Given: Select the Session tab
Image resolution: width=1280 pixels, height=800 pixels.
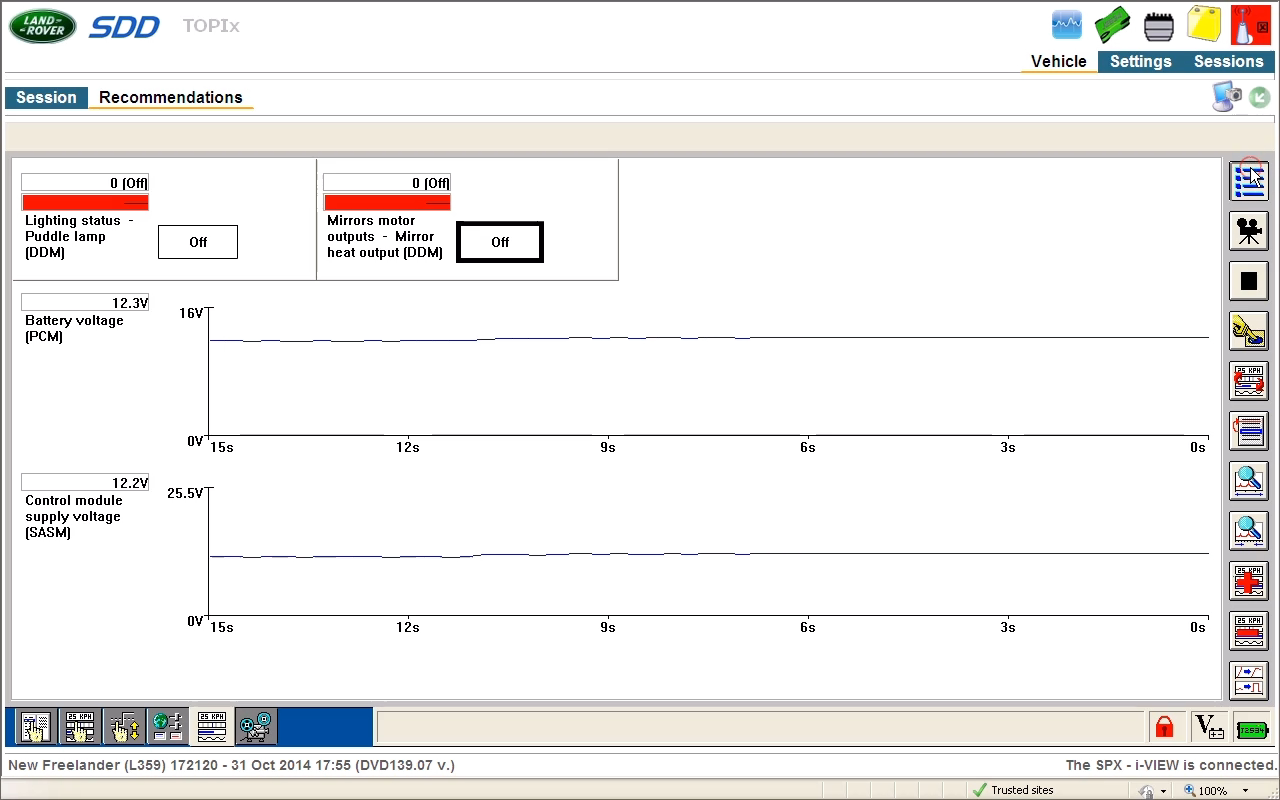Looking at the screenshot, I should coord(46,97).
